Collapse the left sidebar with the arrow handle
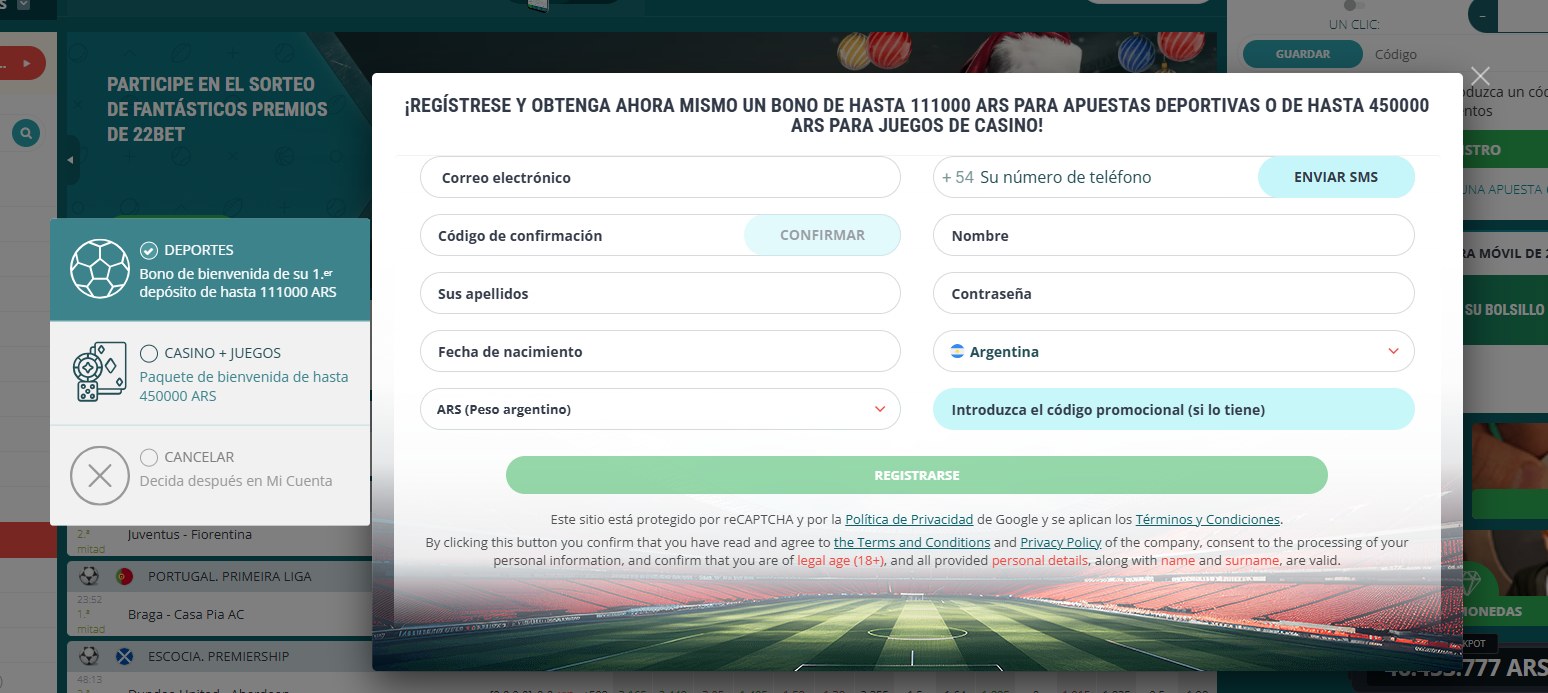This screenshot has height=693, width=1548. pyautogui.click(x=70, y=160)
